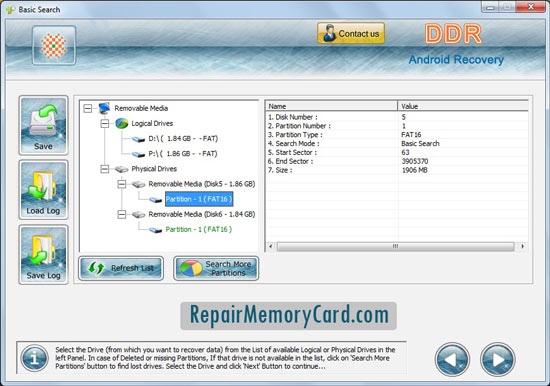Click the Basic Search title bar icon
Viewport: 550px width, 386px height.
point(11,9)
